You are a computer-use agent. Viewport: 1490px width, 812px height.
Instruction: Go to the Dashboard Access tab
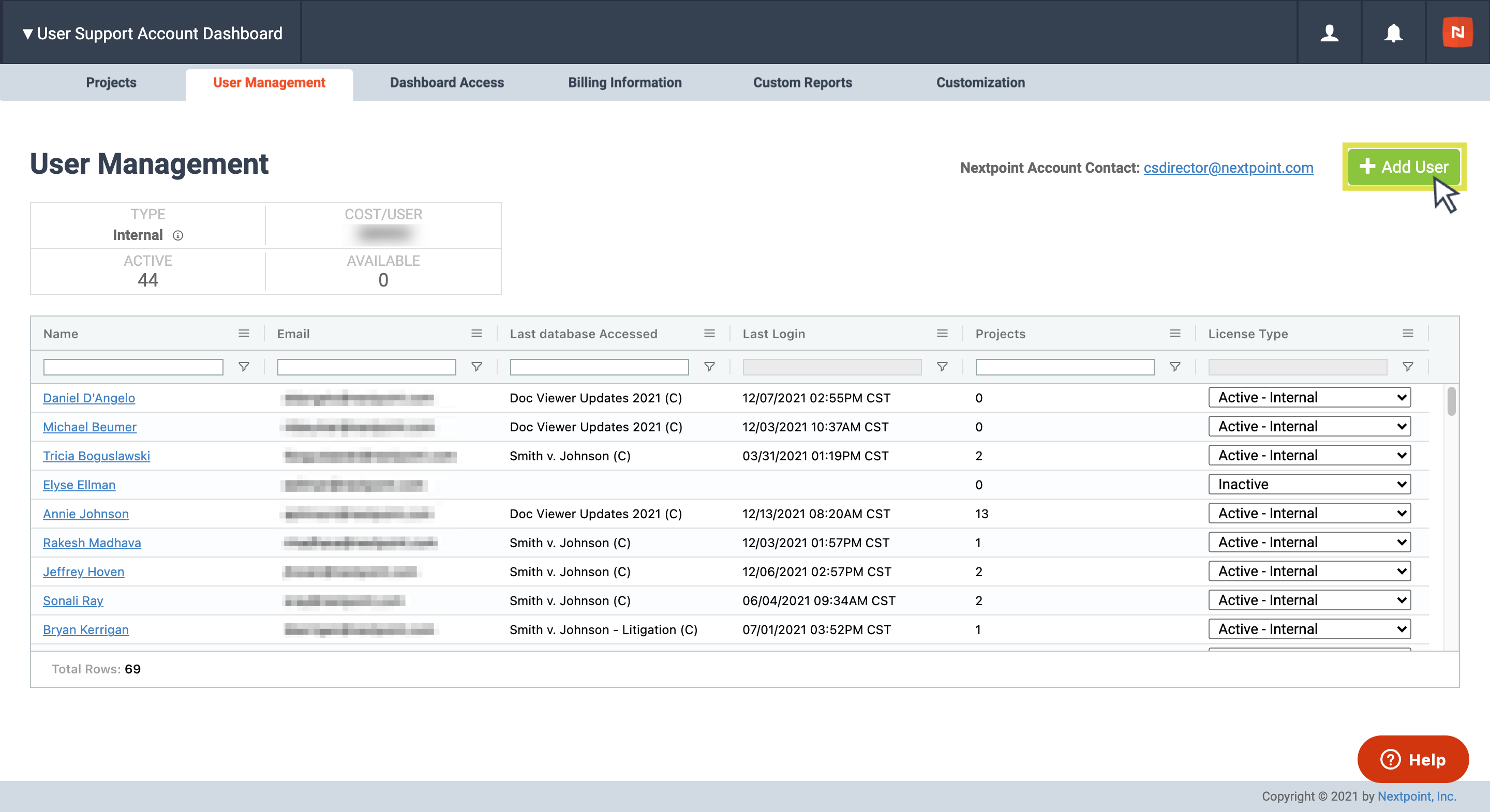tap(446, 83)
